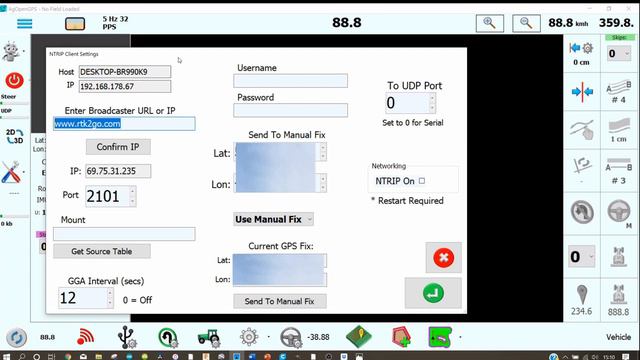Click the red boundary add icon
The width and height of the screenshot is (640, 360).
pos(401,337)
